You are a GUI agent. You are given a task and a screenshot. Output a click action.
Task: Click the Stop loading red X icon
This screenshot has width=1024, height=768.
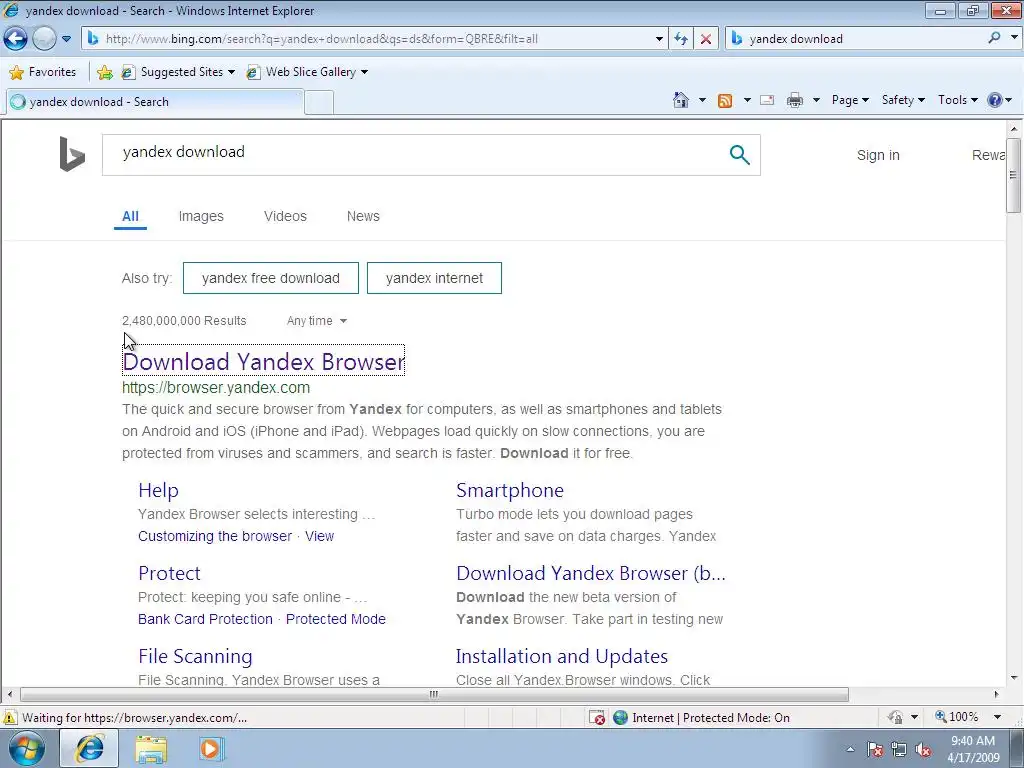(706, 39)
